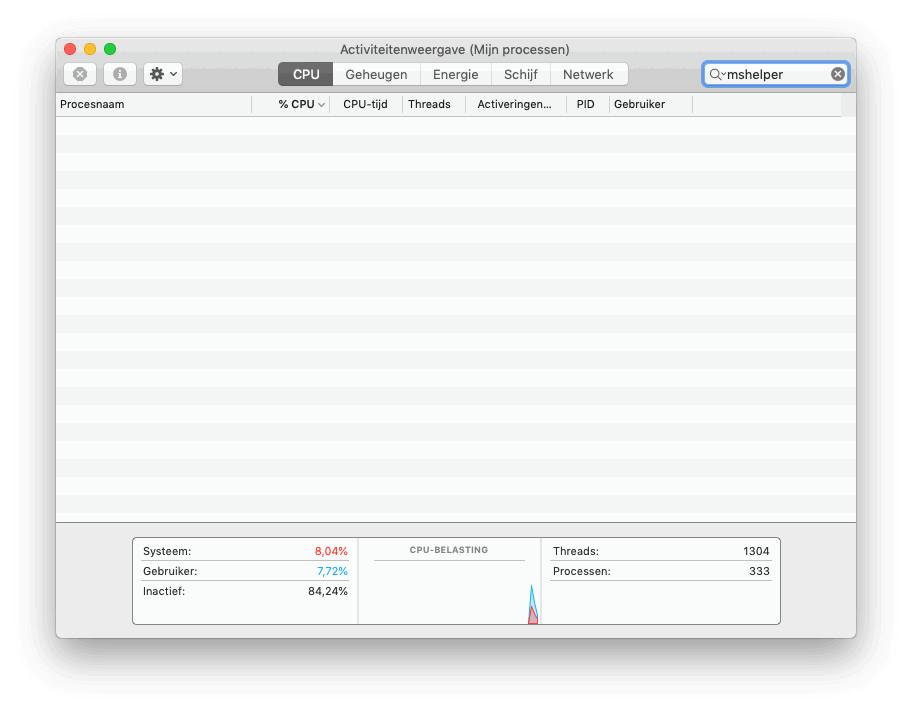Screen dimensions: 912x712
Task: Open the search magnifier options dropdown
Action: coord(717,74)
